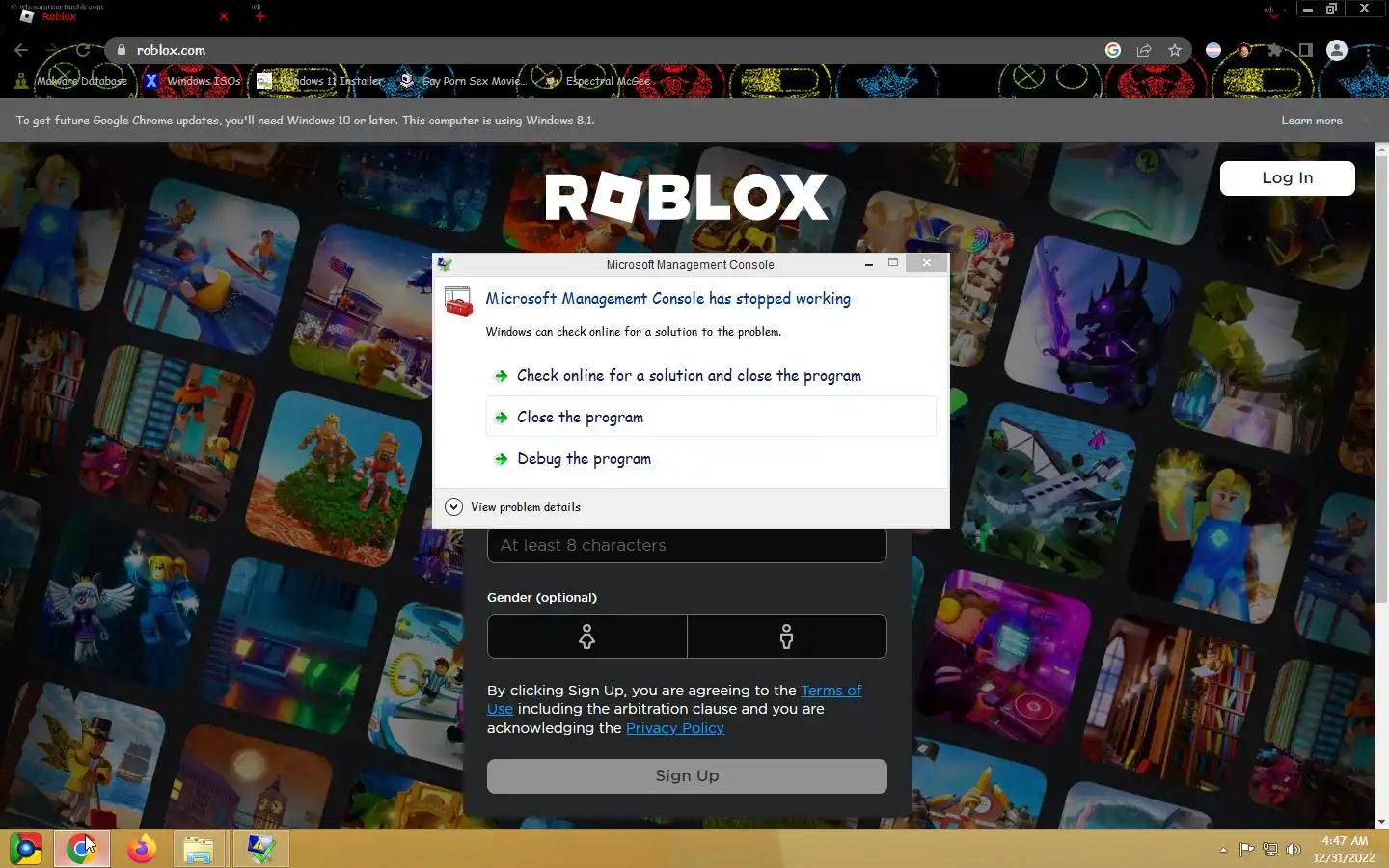This screenshot has height=868, width=1389.
Task: Select the male gender icon
Action: tap(787, 637)
